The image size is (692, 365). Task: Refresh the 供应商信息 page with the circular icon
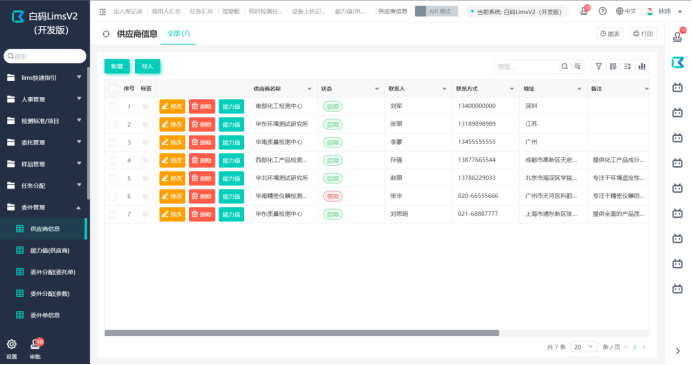(106, 34)
